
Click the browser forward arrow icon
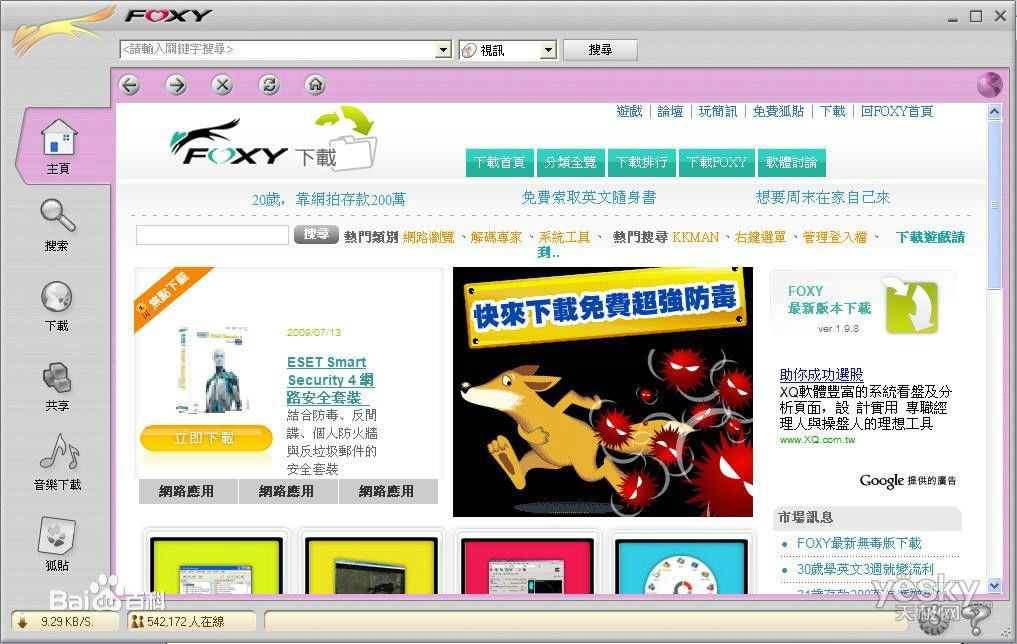pos(176,85)
